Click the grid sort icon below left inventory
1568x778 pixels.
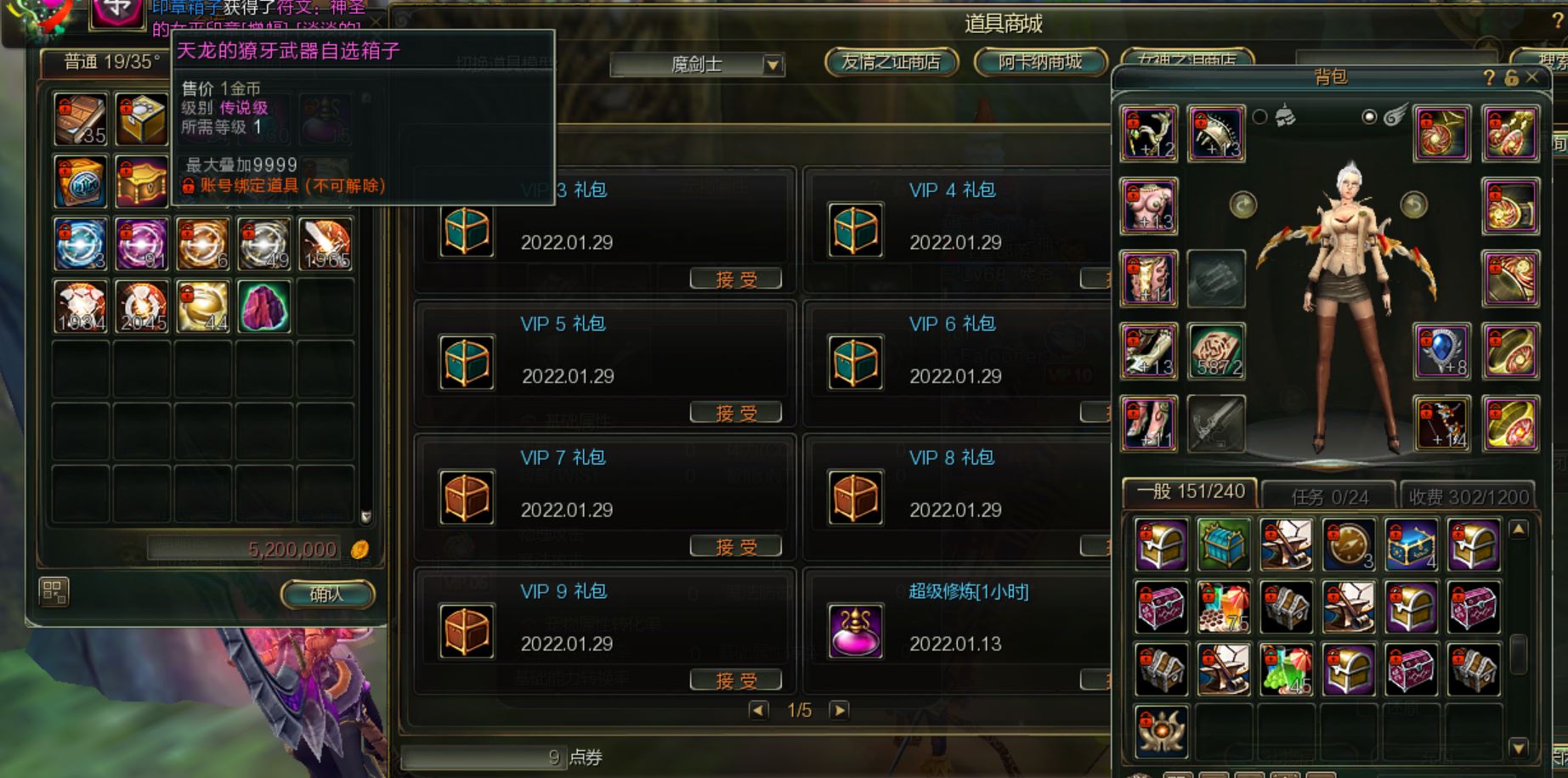point(54,591)
